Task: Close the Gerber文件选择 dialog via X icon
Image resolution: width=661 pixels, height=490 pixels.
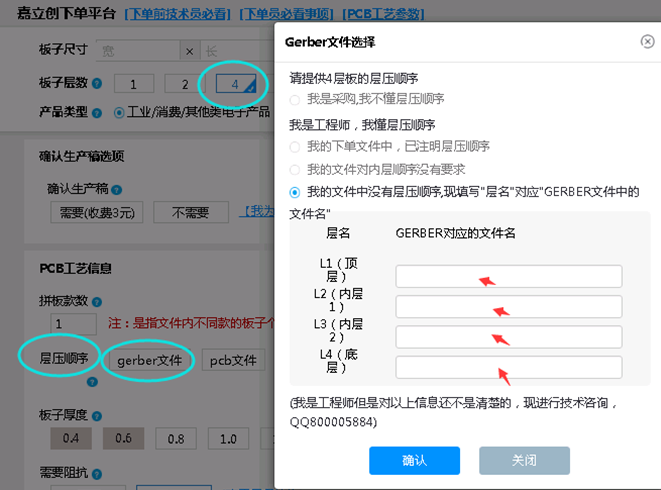Action: 647,41
